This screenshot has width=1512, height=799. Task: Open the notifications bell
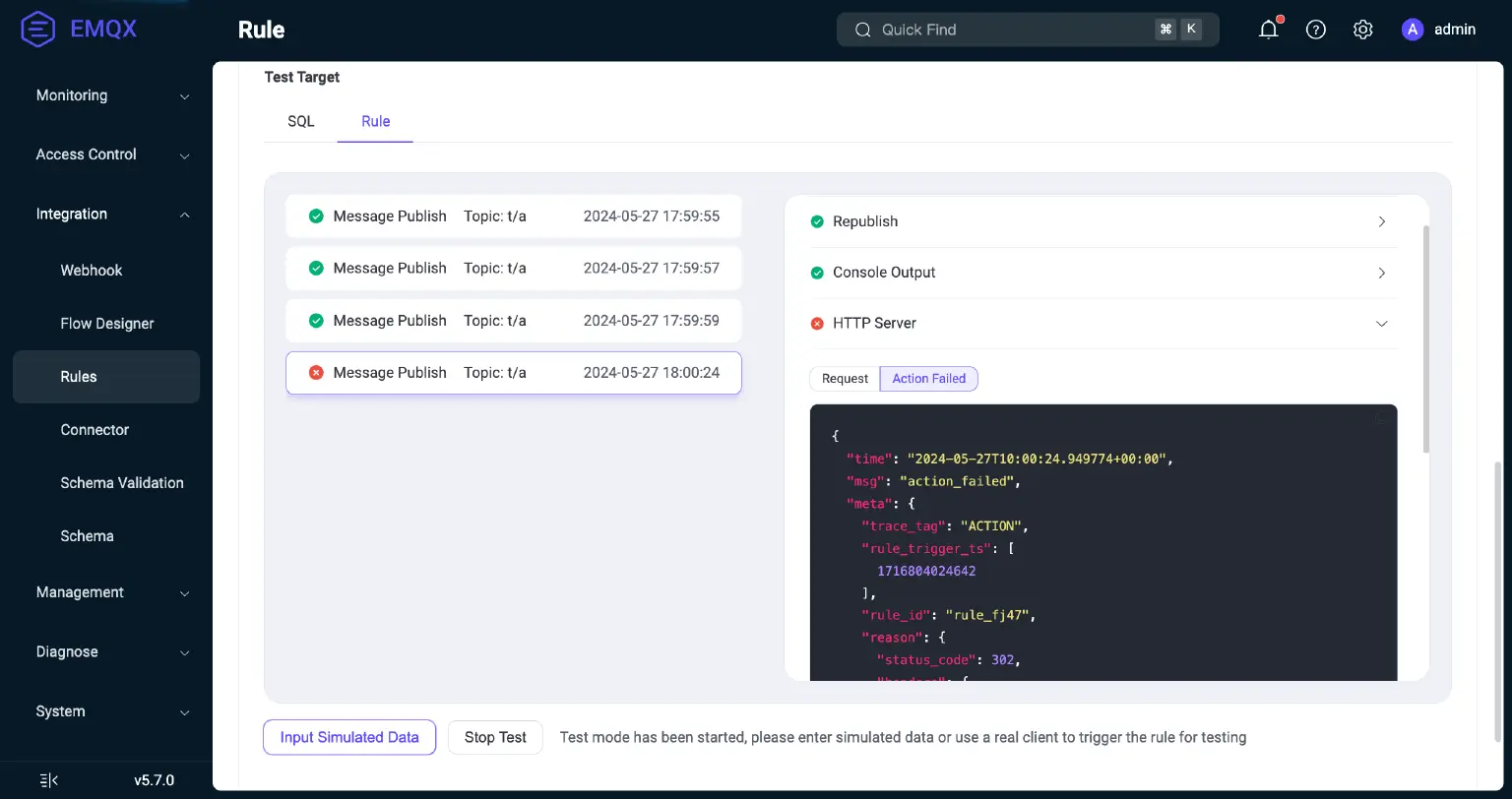click(1268, 29)
